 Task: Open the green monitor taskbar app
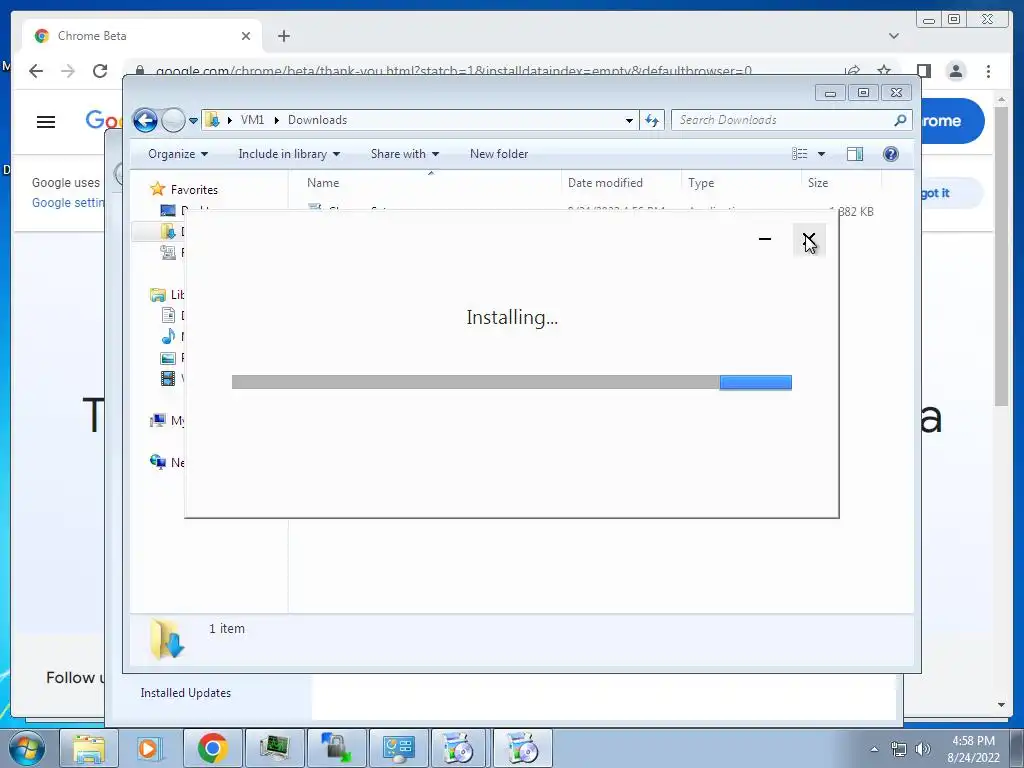(274, 748)
